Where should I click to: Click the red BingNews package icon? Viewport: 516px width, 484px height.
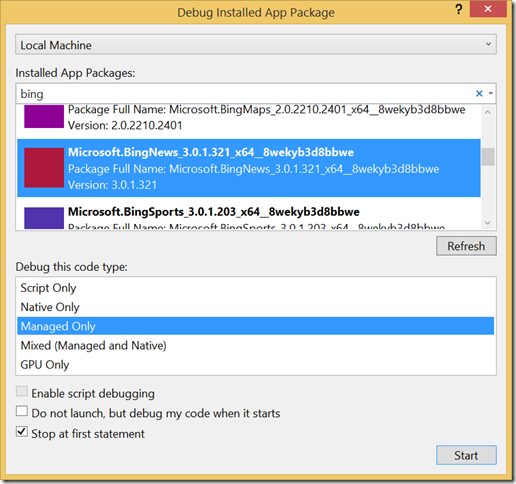pos(44,168)
